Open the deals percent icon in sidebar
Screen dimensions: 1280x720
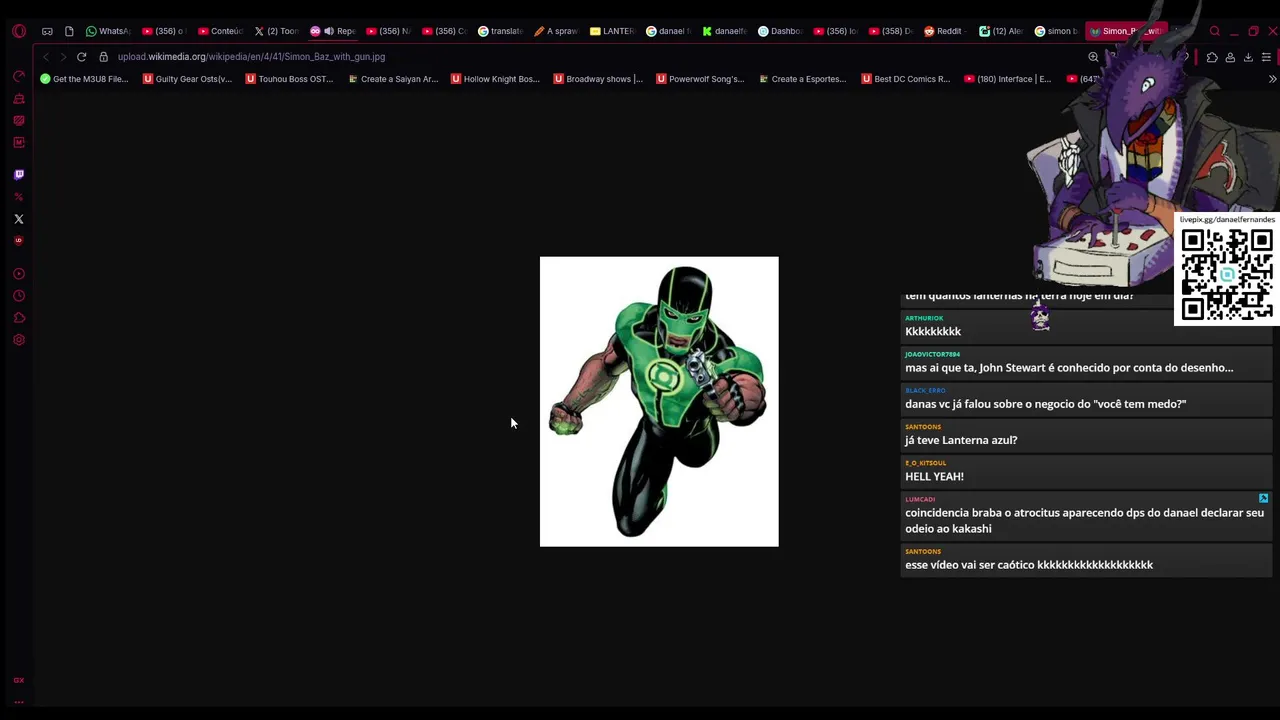click(x=19, y=197)
